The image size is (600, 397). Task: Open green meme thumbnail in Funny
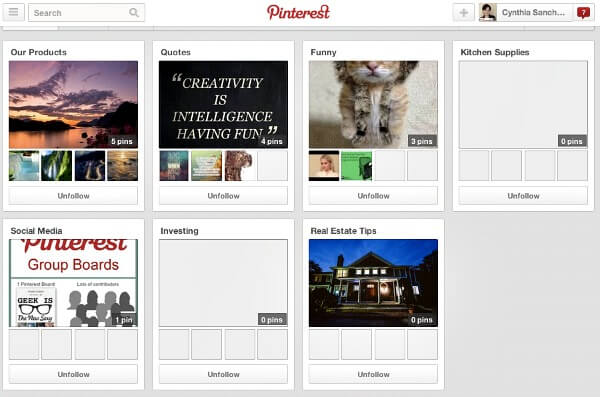pyautogui.click(x=357, y=166)
